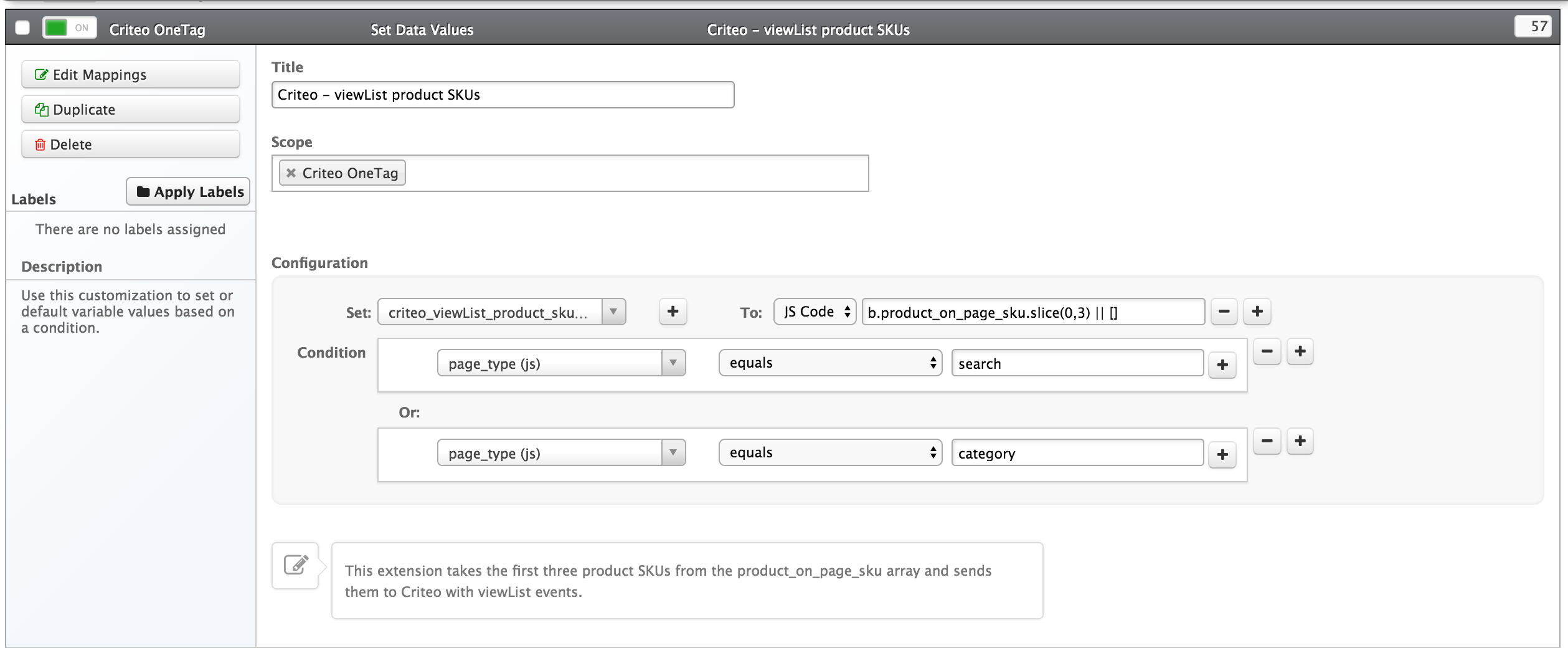Remove the To value row with minus
1568x653 pixels.
coord(1224,312)
